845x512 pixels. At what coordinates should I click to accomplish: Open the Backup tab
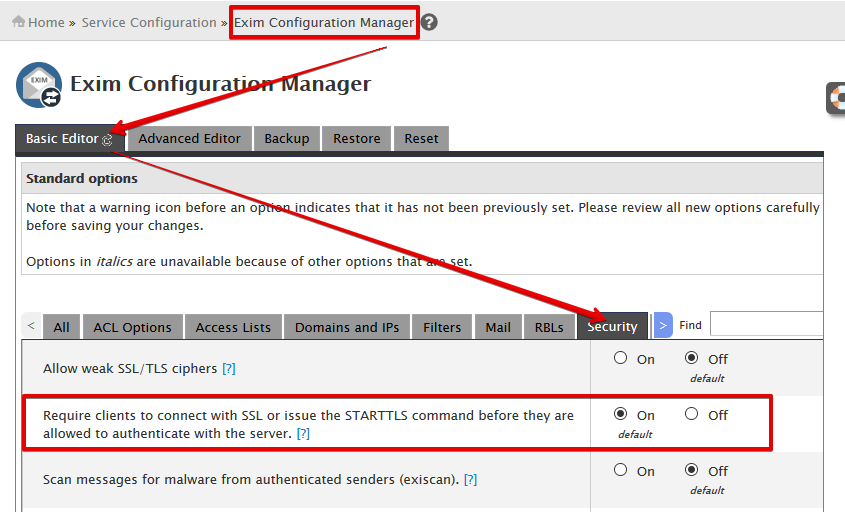(x=287, y=139)
